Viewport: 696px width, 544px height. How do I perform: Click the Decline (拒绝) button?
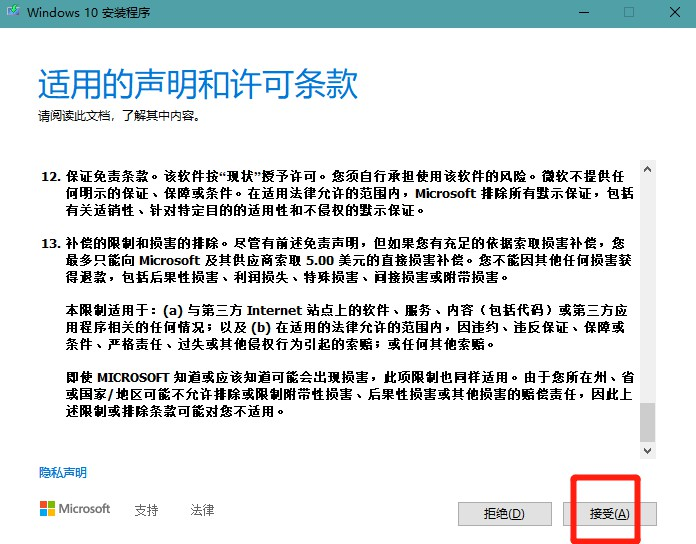point(505,514)
